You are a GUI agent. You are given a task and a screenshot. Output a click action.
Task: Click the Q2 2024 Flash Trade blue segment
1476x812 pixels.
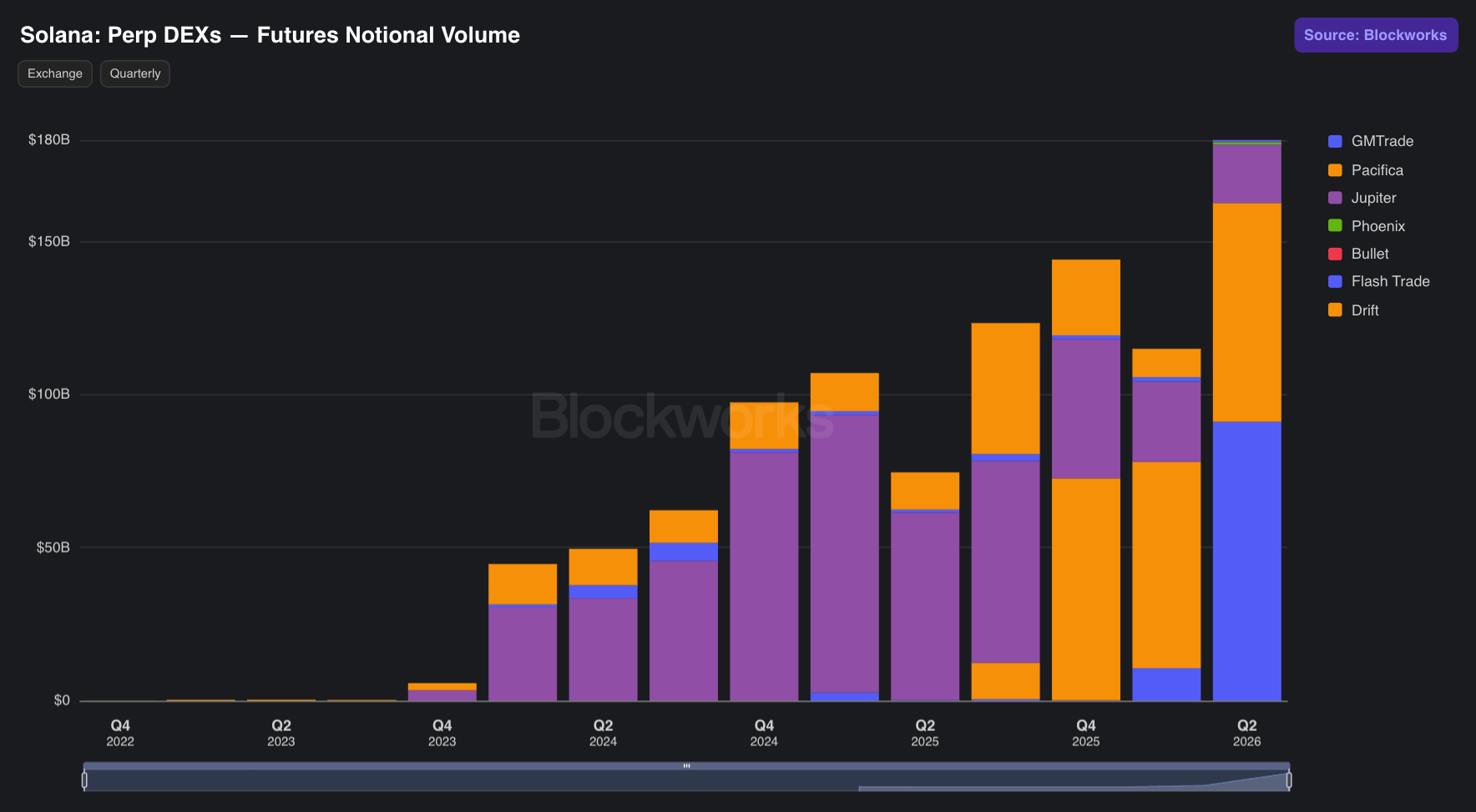603,592
